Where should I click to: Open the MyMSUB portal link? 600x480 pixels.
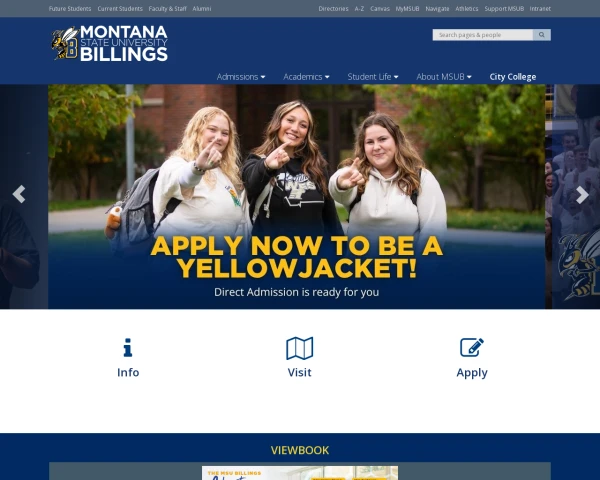[x=407, y=8]
